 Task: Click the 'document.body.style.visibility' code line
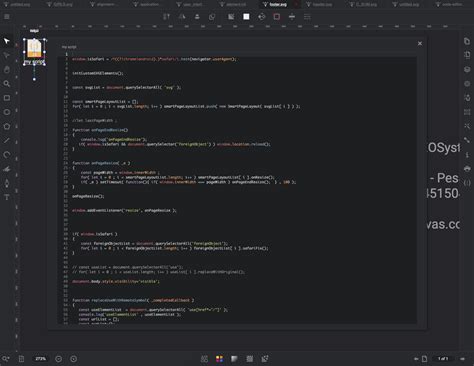[x=116, y=282]
